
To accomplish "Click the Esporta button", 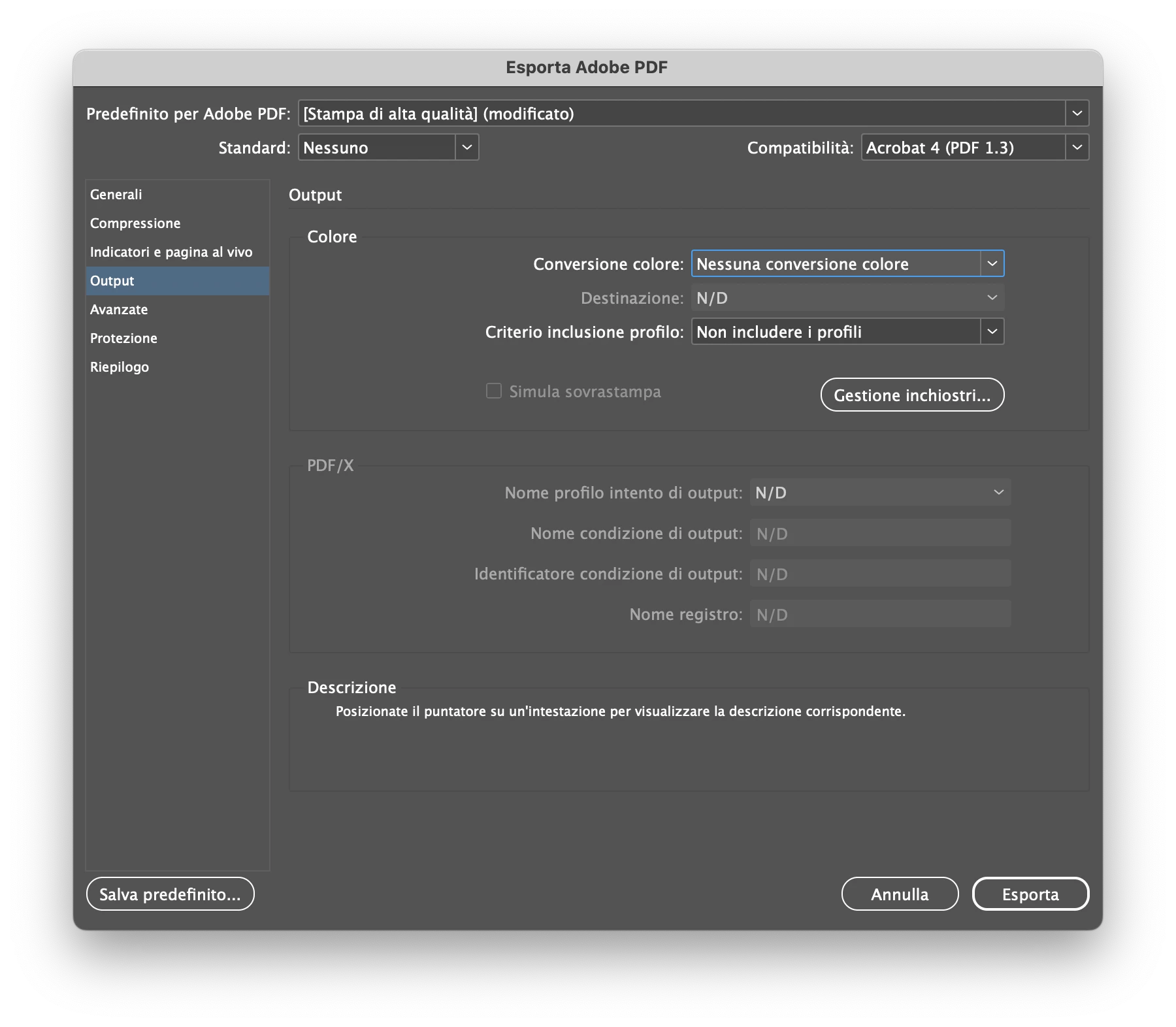I will coord(1030,894).
